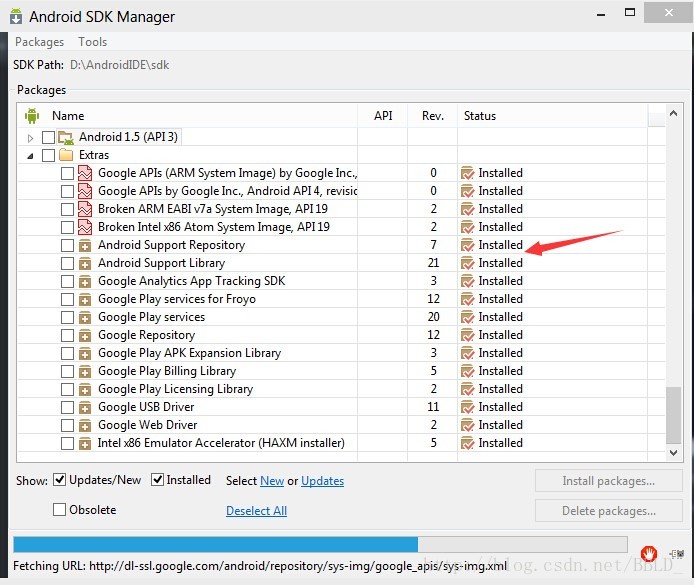The image size is (694, 585).
Task: Click Android 1.5 (API 3) platform folder icon
Action: click(x=66, y=137)
